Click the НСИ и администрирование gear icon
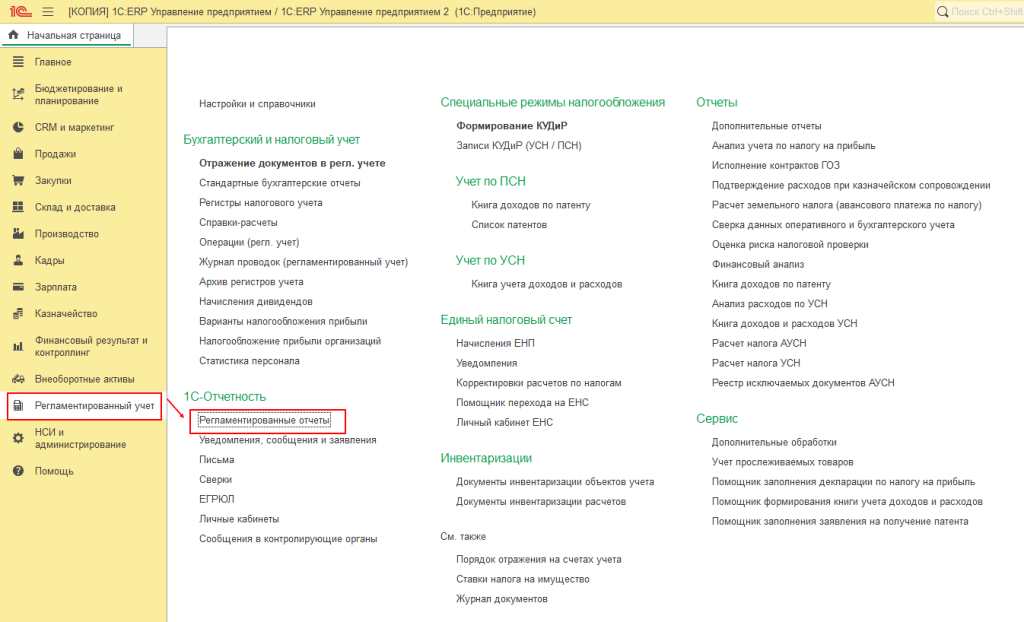This screenshot has width=1024, height=622. click(17, 438)
